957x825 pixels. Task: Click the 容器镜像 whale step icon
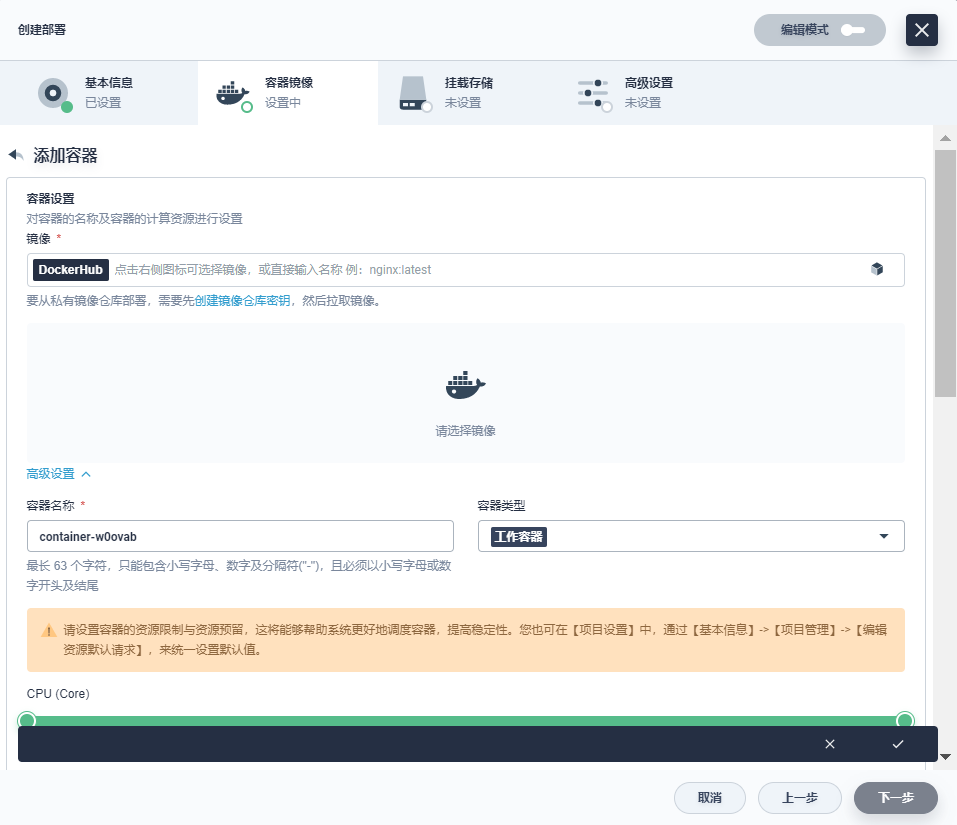pyautogui.click(x=233, y=92)
